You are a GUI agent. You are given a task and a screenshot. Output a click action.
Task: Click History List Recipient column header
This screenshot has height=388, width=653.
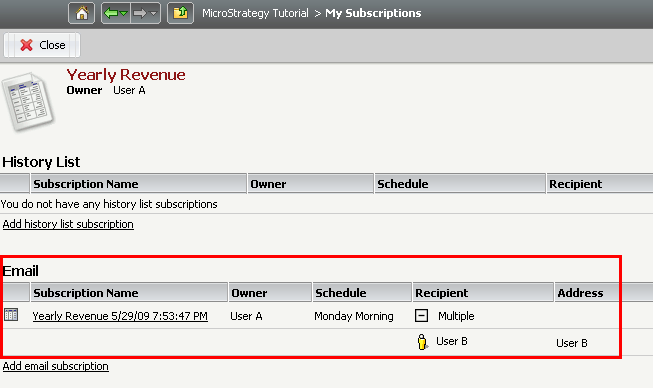pos(600,184)
